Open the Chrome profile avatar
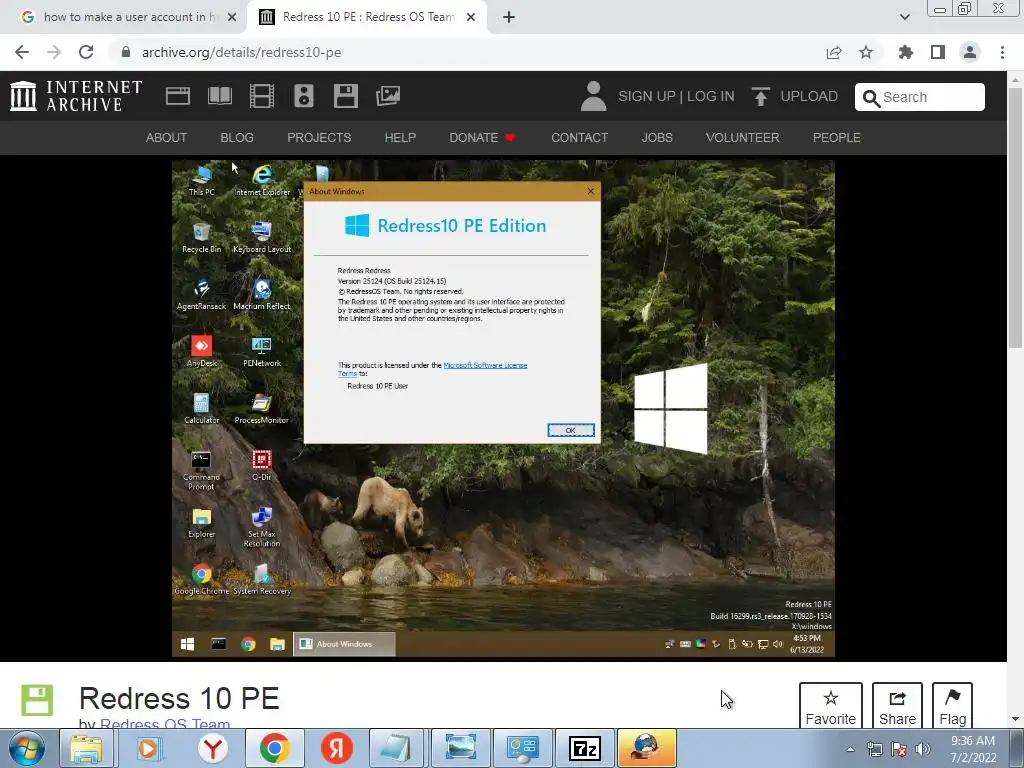 click(970, 52)
